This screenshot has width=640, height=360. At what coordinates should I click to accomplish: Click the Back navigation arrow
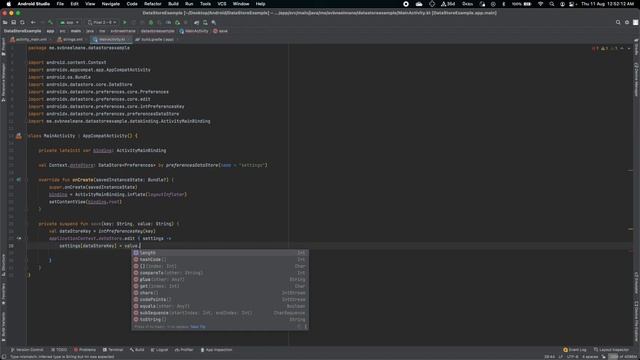pos(33,22)
